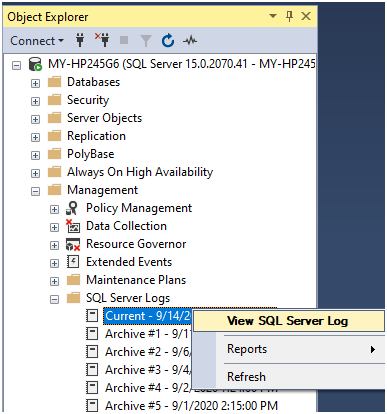Collapse the Management node
The image size is (387, 414).
pyautogui.click(x=35, y=191)
